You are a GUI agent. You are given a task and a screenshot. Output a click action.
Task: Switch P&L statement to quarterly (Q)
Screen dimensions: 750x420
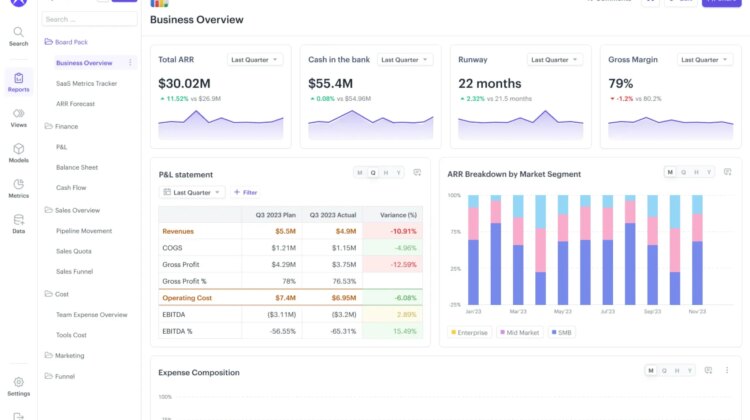point(373,173)
